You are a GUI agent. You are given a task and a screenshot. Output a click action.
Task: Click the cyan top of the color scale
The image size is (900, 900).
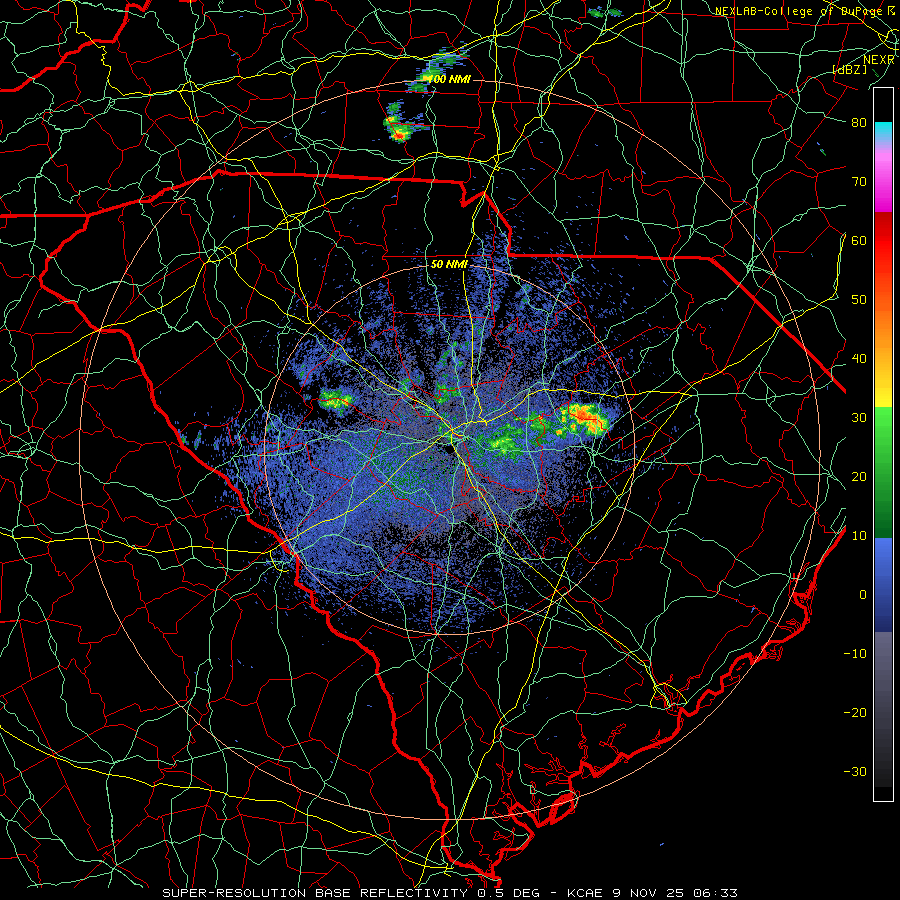tap(883, 131)
